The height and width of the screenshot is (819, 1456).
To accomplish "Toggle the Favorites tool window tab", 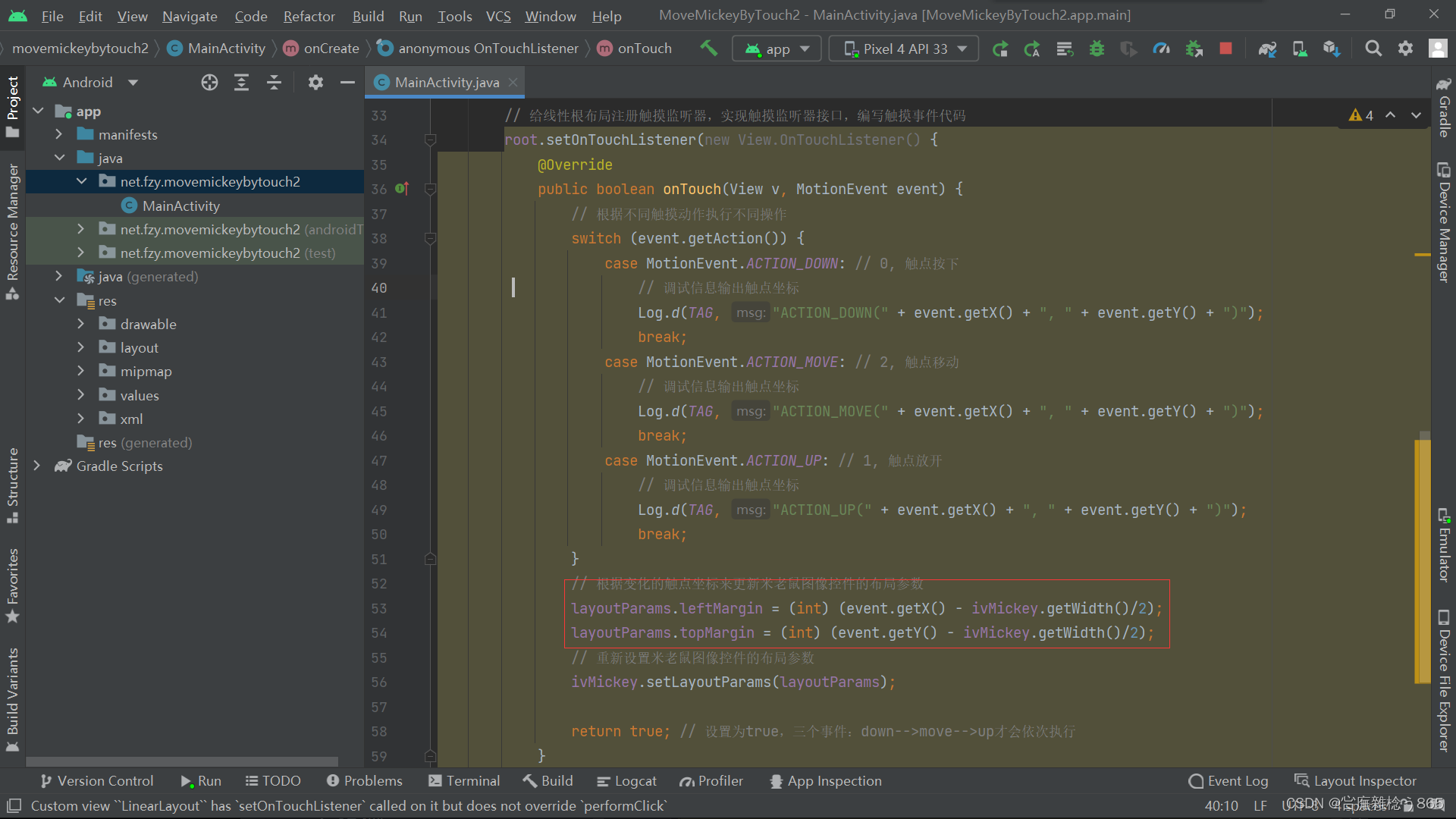I will tap(13, 585).
